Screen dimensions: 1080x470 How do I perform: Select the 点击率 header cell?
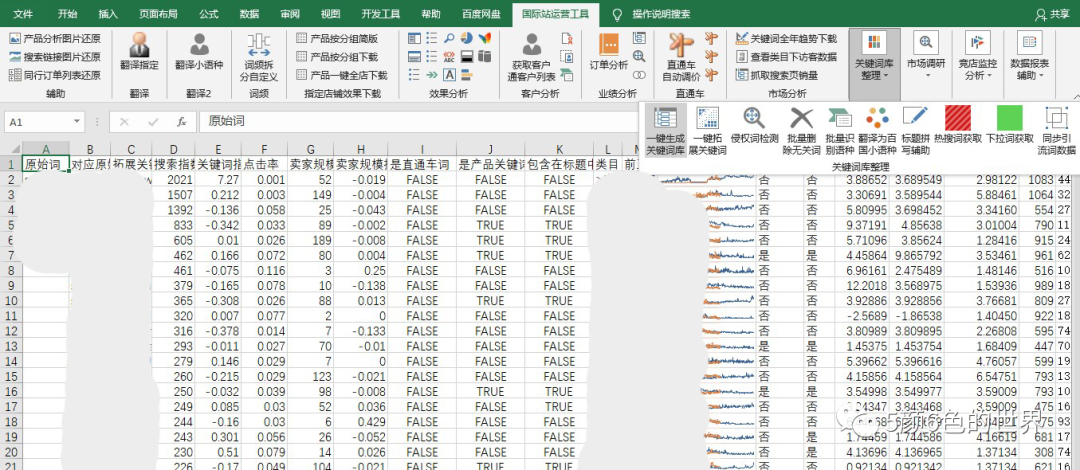tap(264, 165)
